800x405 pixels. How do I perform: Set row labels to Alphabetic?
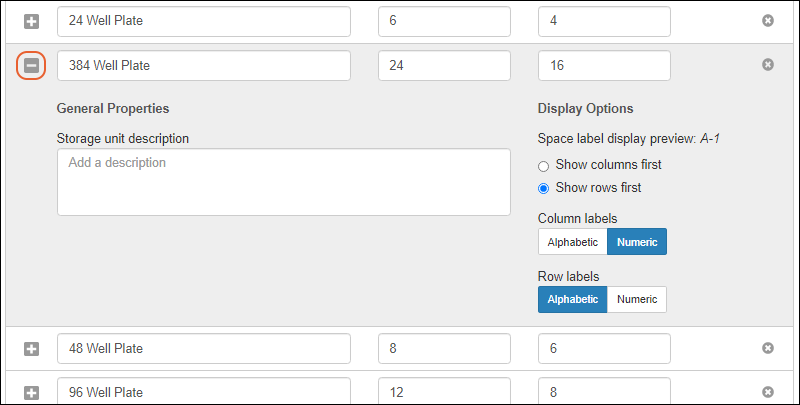coord(572,299)
